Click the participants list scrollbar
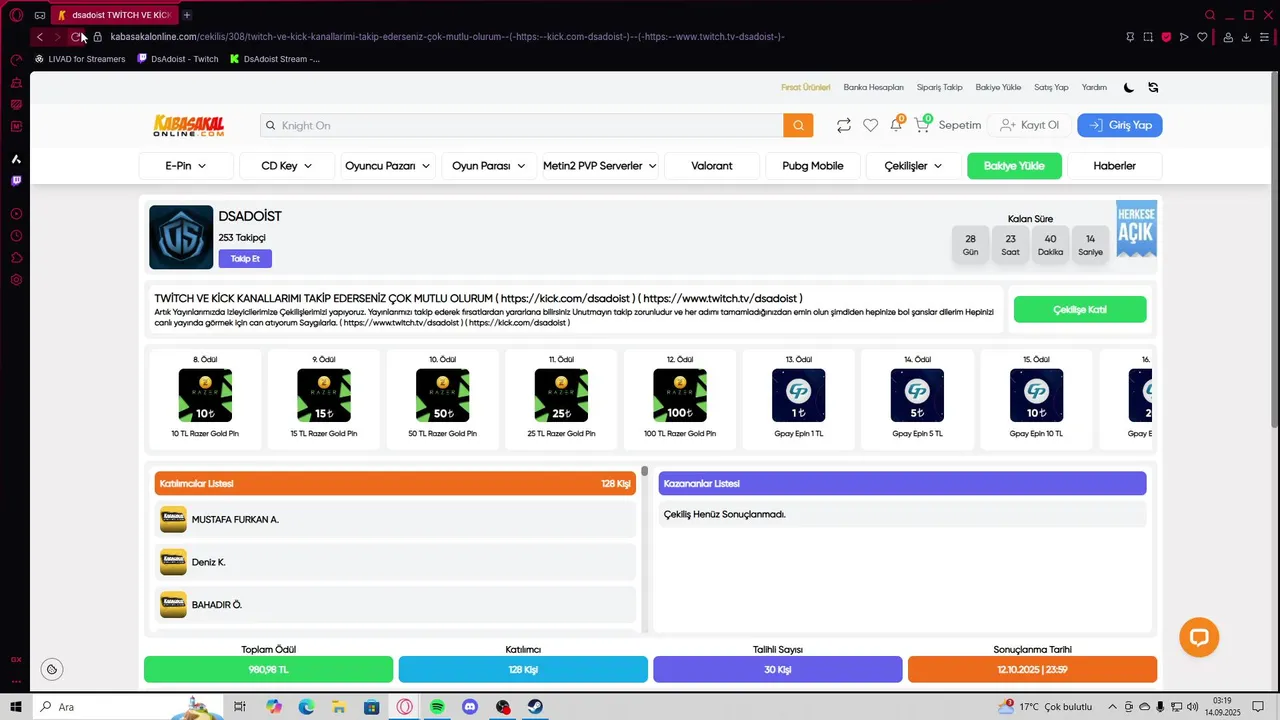Viewport: 1280px width, 720px height. pyautogui.click(x=645, y=471)
